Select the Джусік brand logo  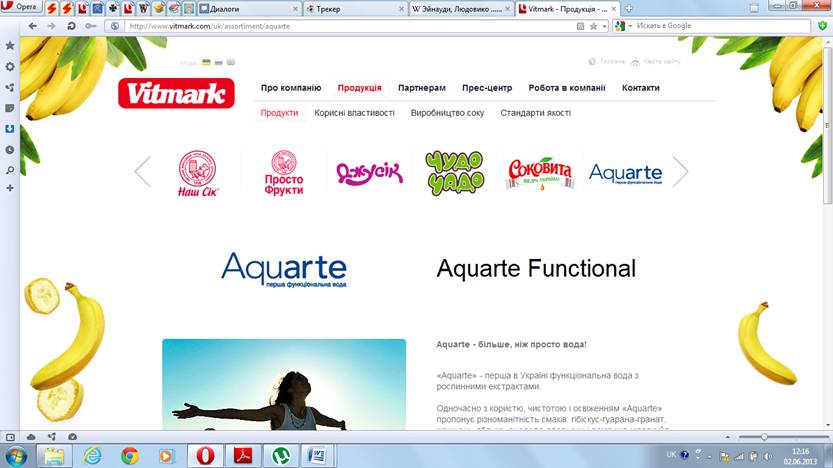(x=370, y=174)
